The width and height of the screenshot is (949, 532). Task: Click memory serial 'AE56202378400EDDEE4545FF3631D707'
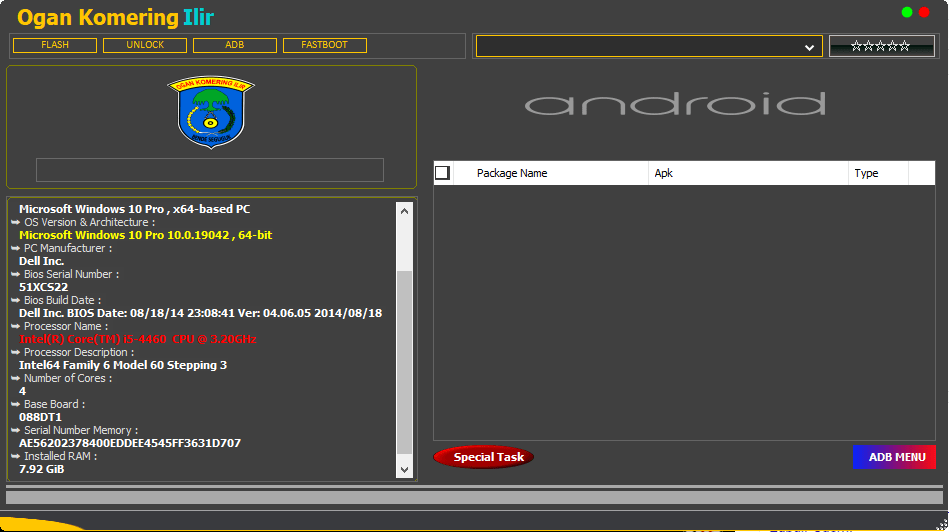pos(130,443)
